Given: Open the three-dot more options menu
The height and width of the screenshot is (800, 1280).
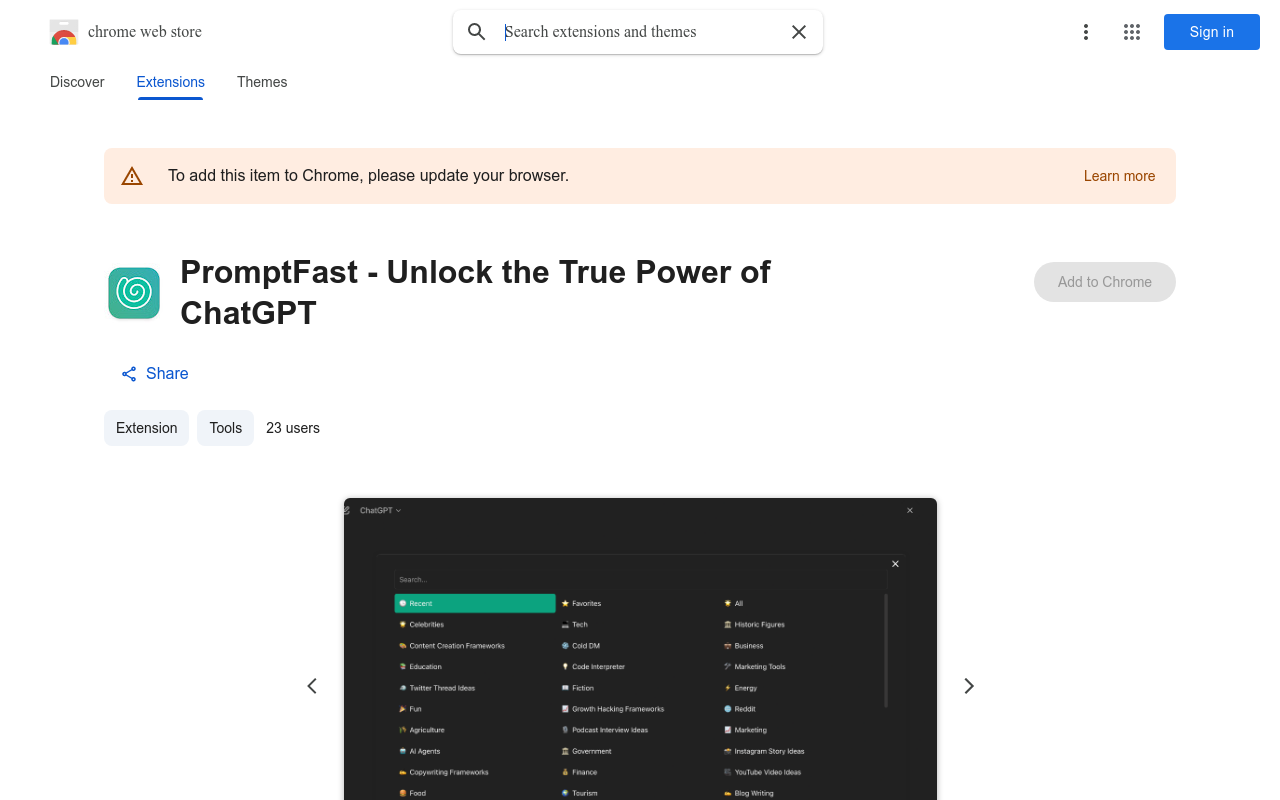Looking at the screenshot, I should coord(1085,32).
